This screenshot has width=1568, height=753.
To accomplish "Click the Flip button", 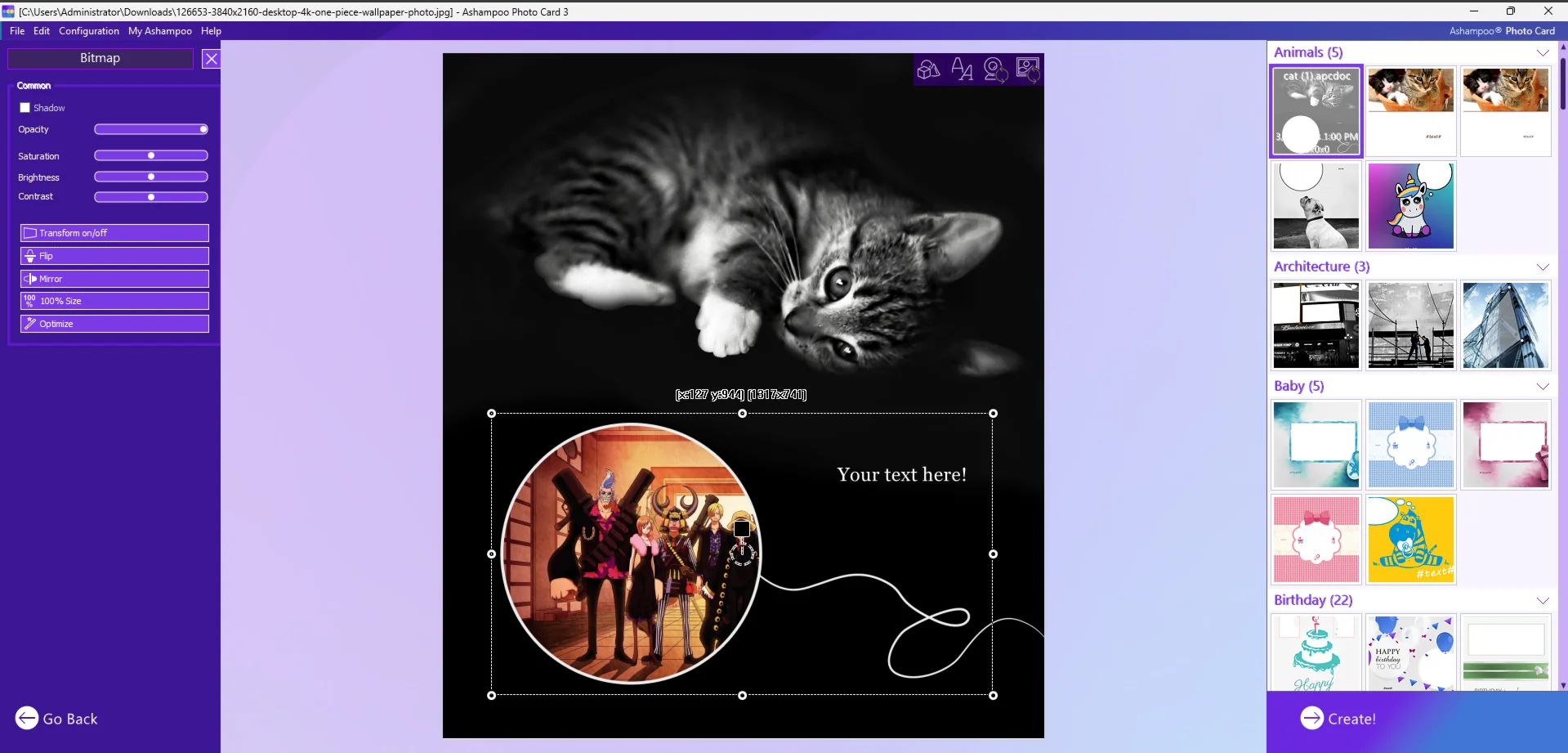I will [x=114, y=256].
